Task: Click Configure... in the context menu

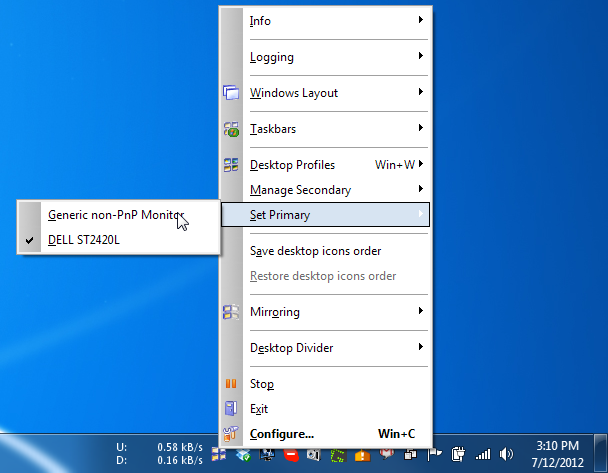Action: pos(282,434)
